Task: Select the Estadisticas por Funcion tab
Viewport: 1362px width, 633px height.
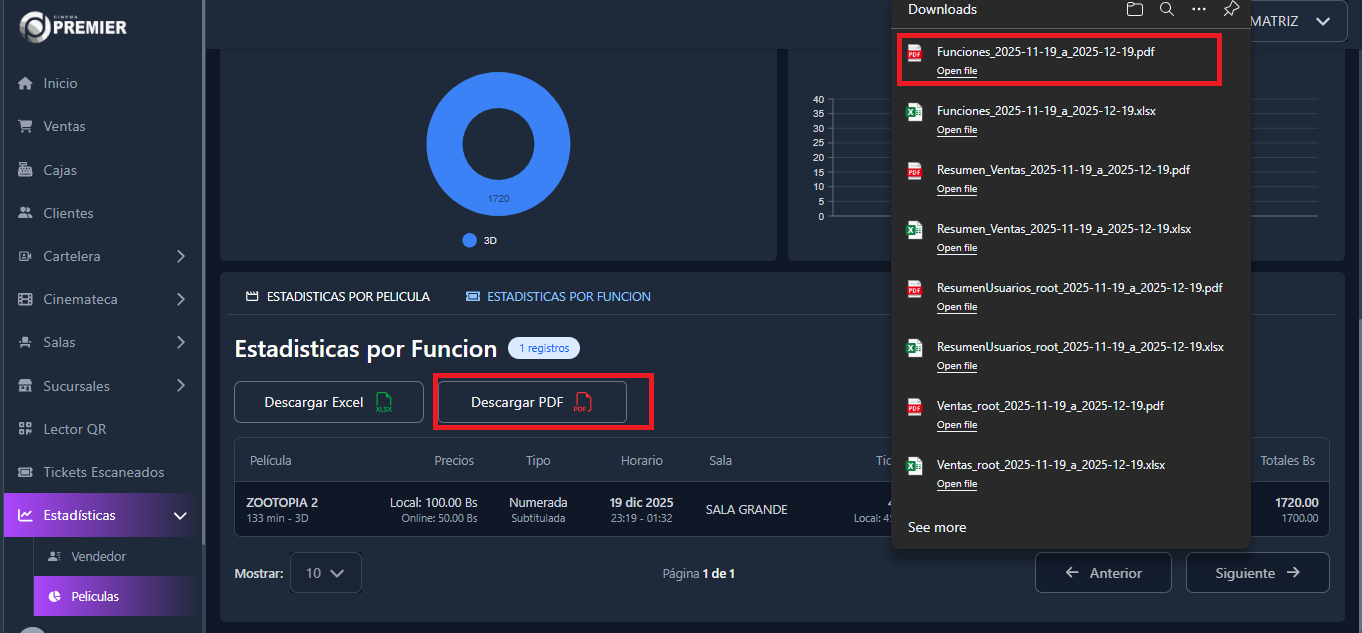Action: 558,297
